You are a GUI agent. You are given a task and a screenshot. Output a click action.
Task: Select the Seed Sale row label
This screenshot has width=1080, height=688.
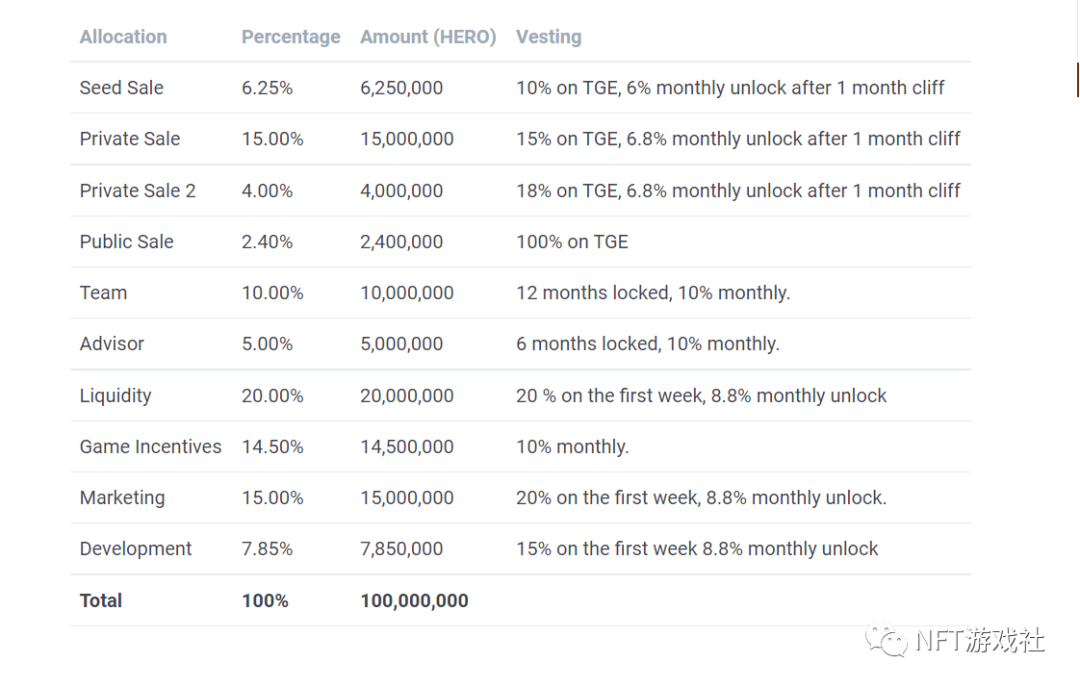coord(121,88)
